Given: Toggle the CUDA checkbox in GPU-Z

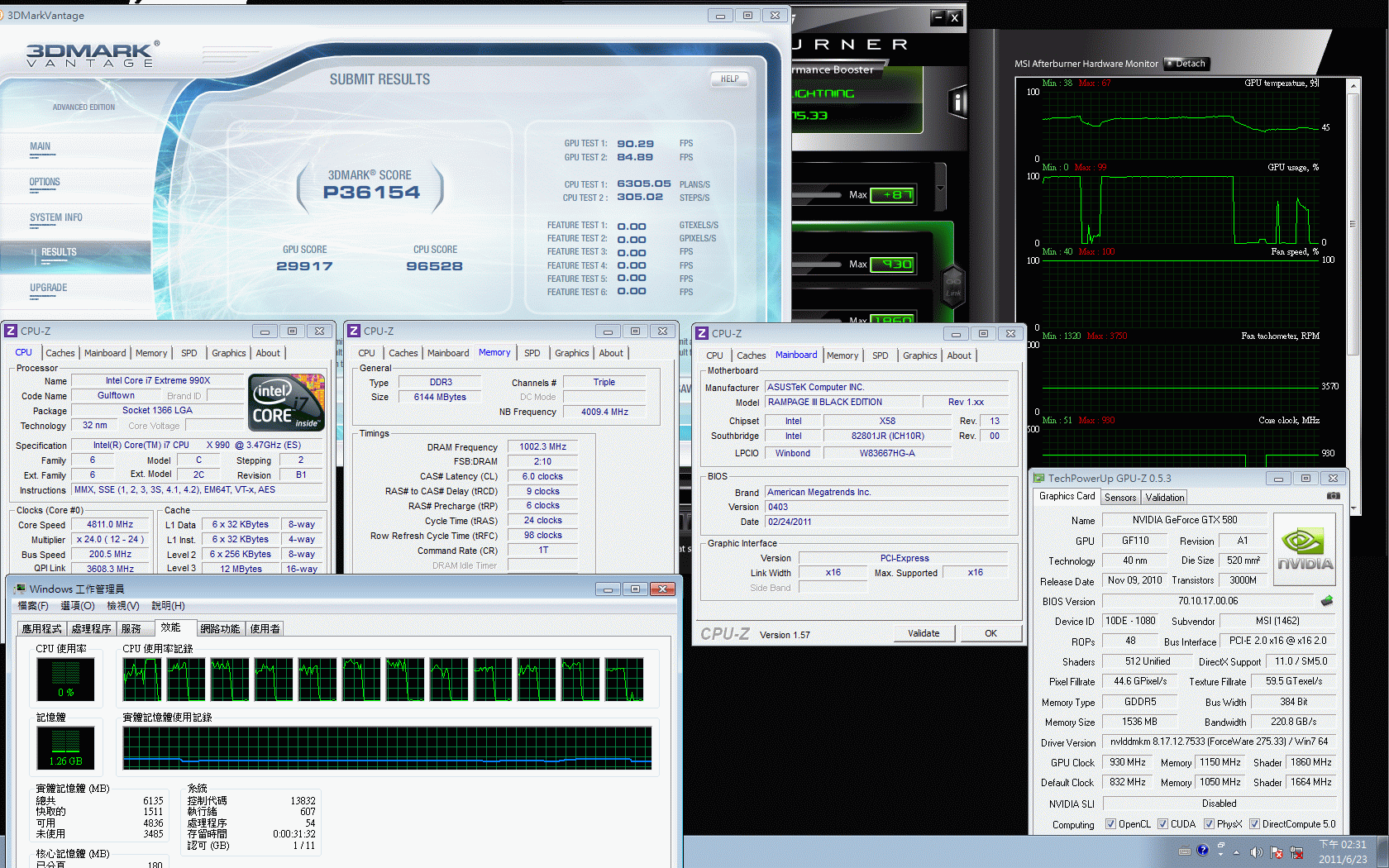Looking at the screenshot, I should (1162, 824).
